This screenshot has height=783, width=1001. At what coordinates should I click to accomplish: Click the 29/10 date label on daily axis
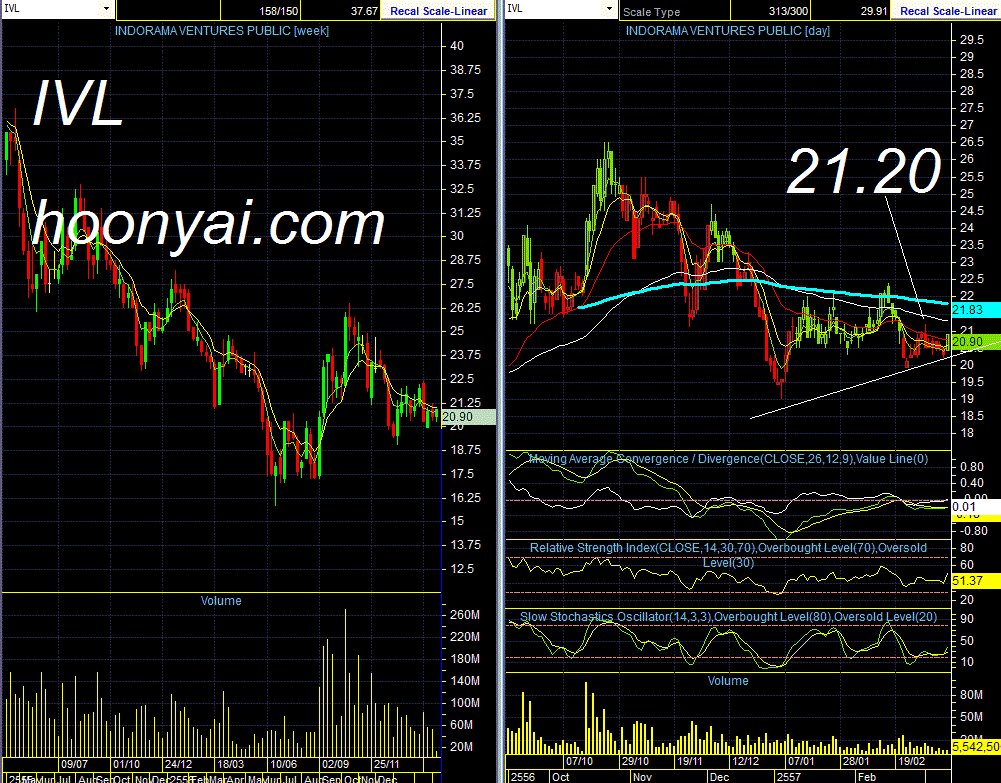click(x=635, y=761)
